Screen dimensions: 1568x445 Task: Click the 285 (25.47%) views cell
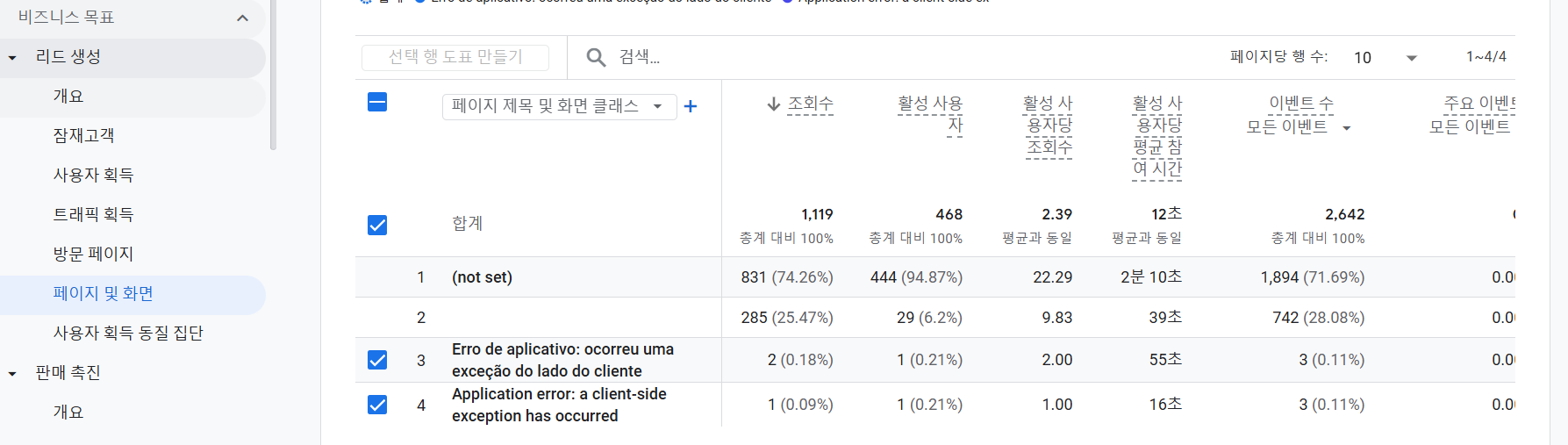coord(787,318)
